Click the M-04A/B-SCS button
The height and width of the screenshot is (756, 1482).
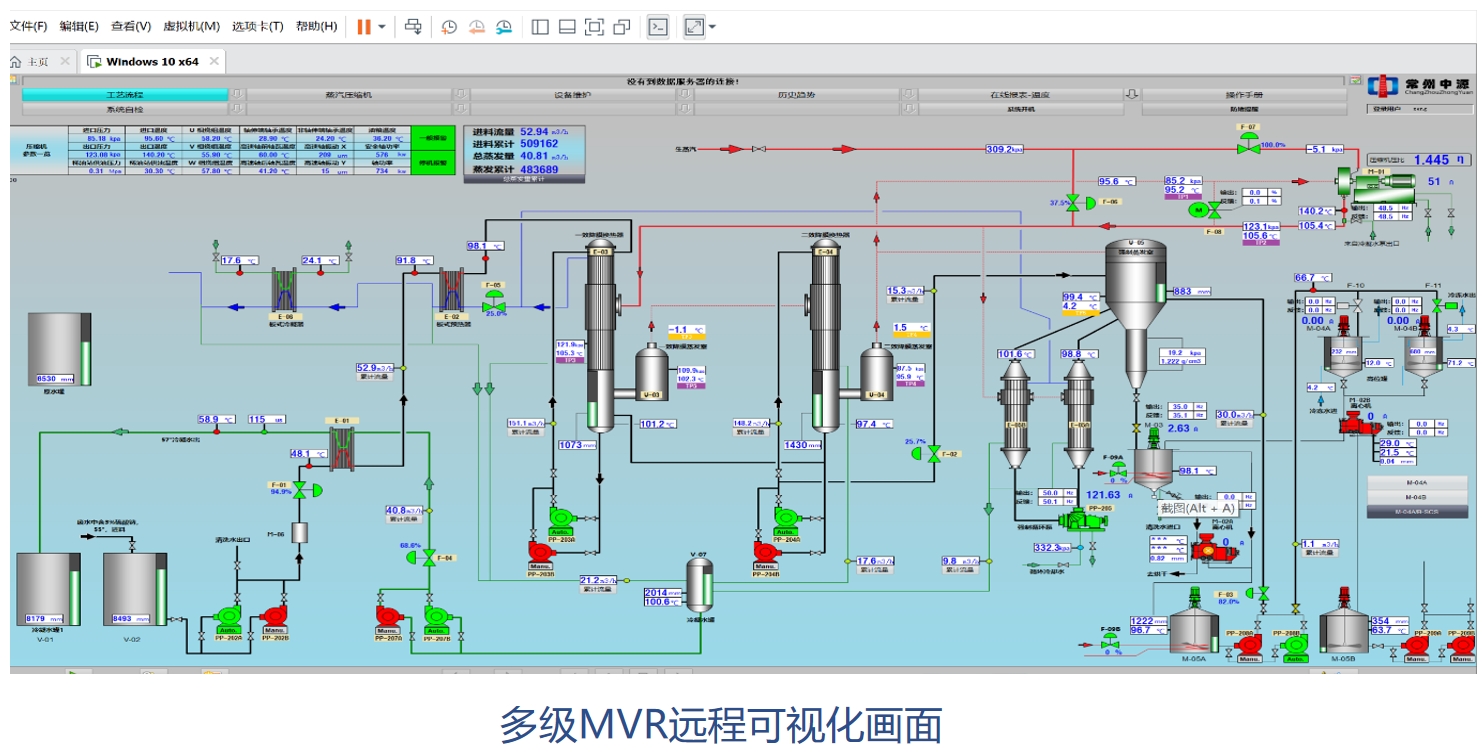tap(1417, 512)
